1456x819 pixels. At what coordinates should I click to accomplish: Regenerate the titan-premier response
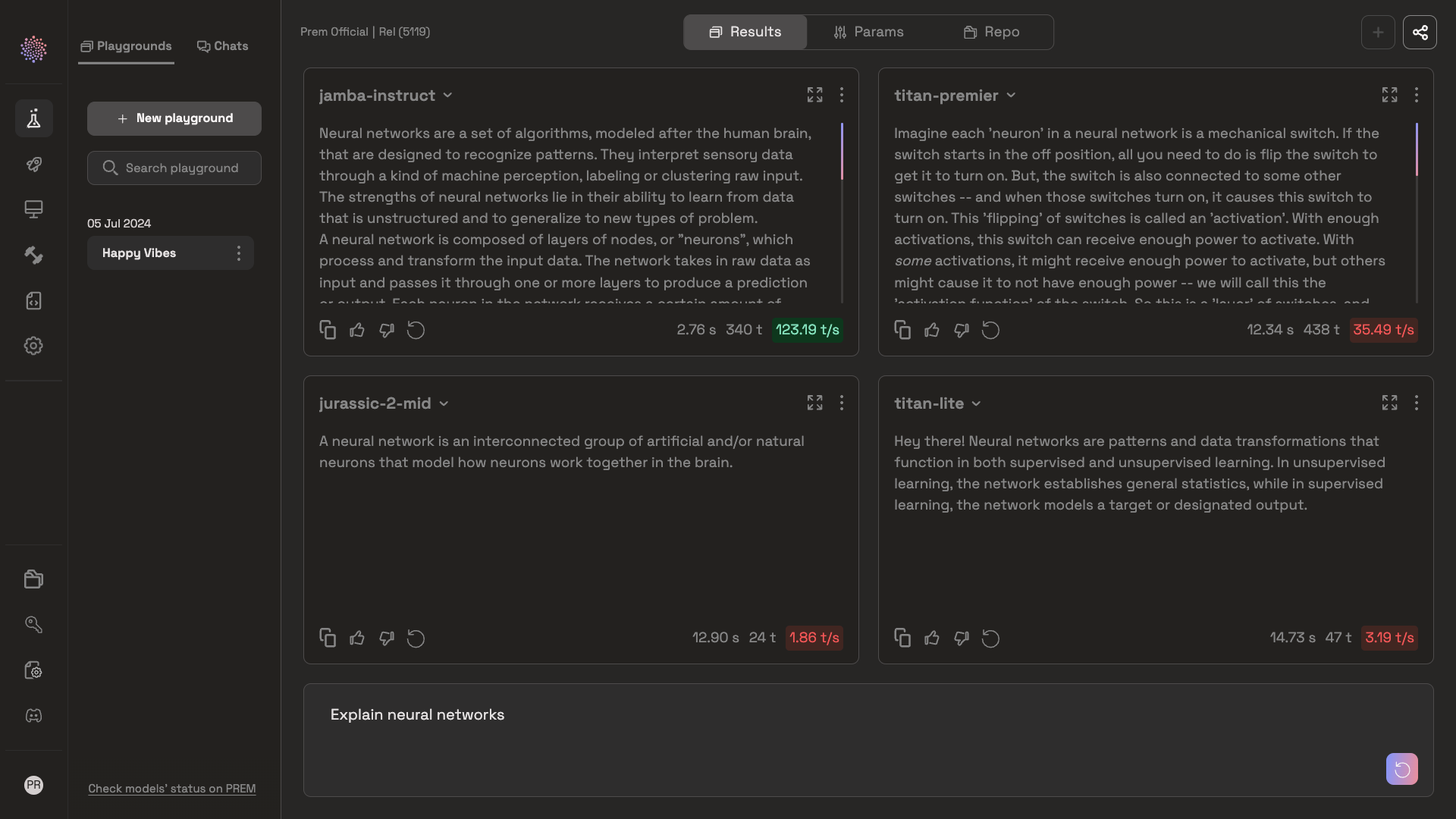click(x=990, y=330)
